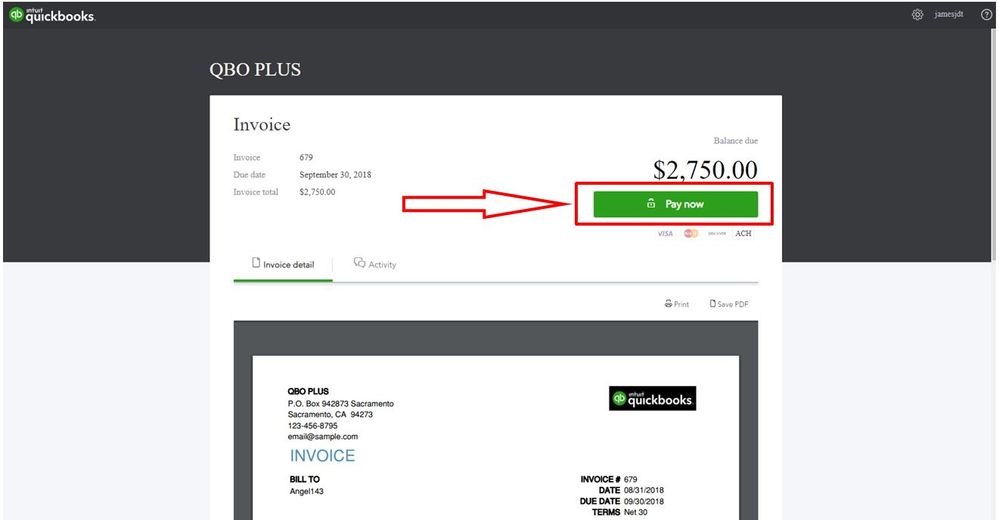This screenshot has width=999, height=520.
Task: Open the help question mark icon
Action: [986, 15]
